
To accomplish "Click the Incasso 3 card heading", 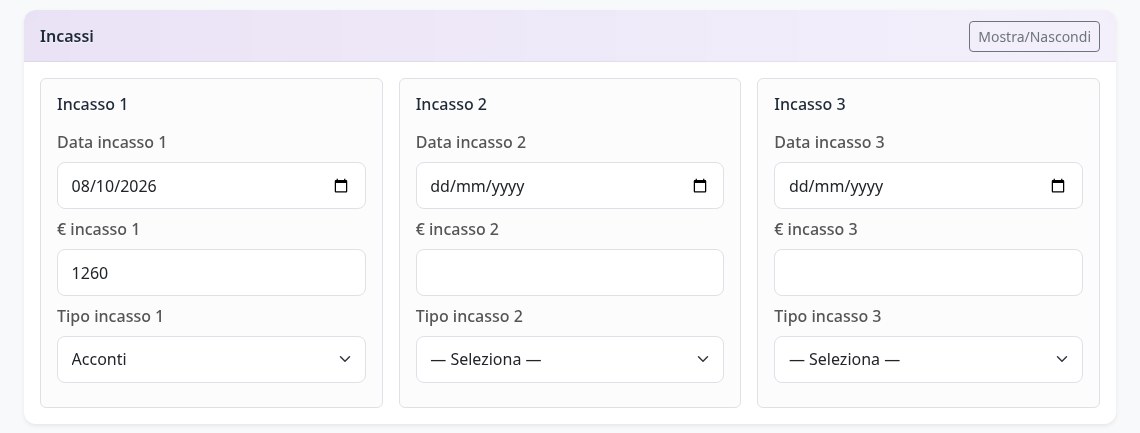I will tap(809, 104).
